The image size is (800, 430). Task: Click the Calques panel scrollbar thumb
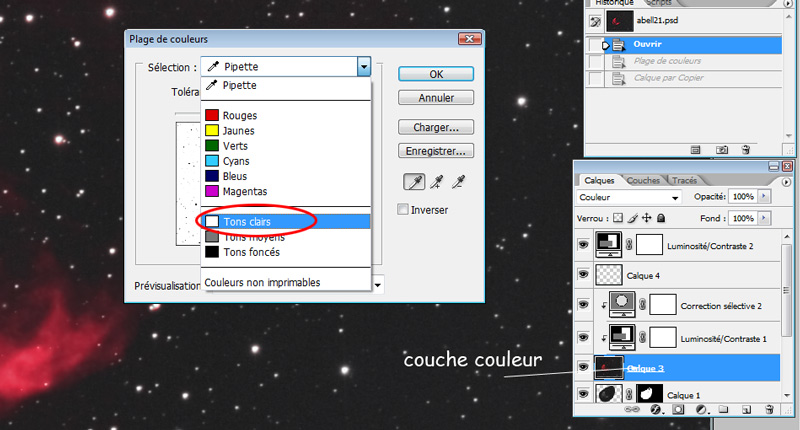click(x=786, y=291)
